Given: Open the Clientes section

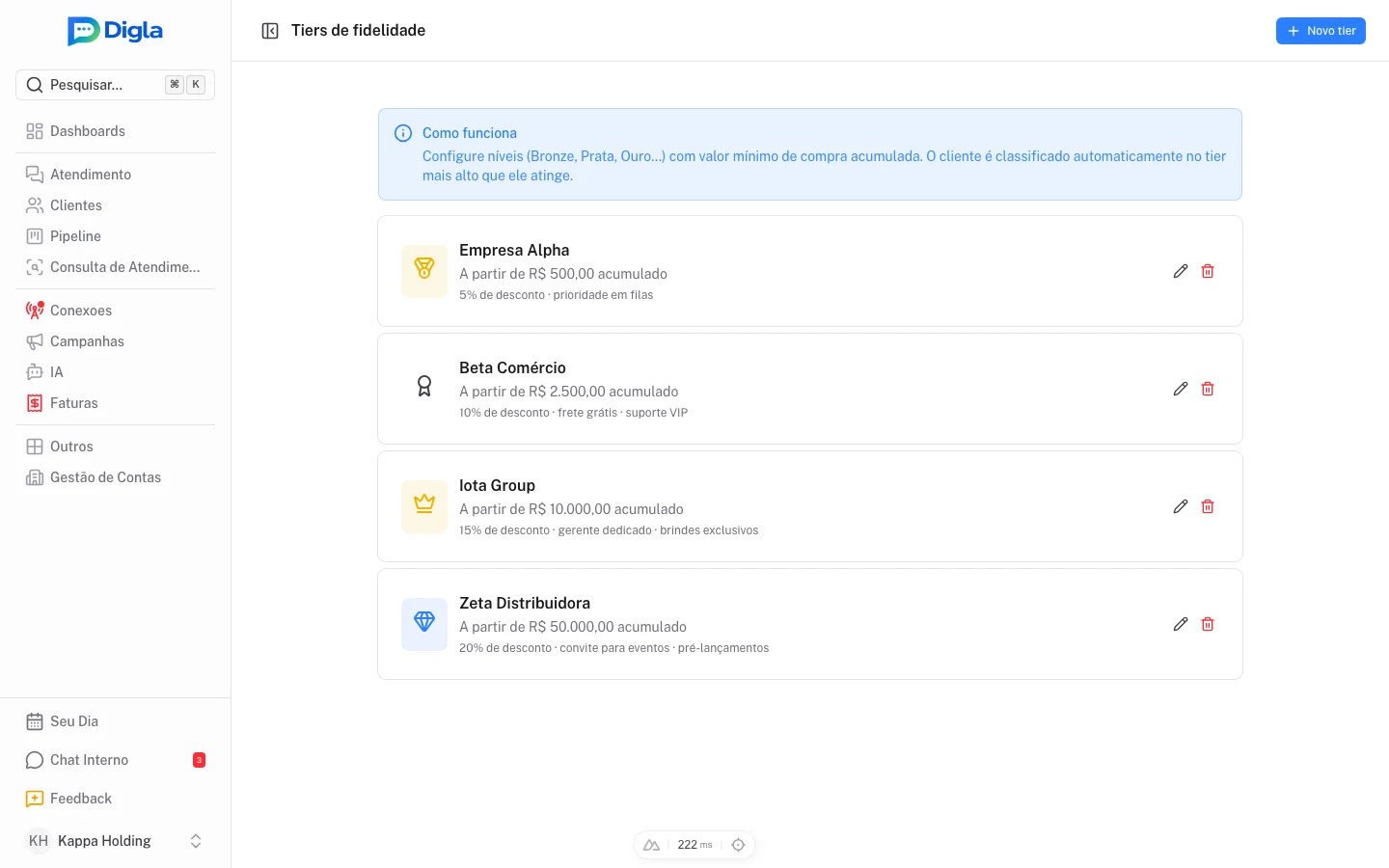Looking at the screenshot, I should tap(116, 205).
